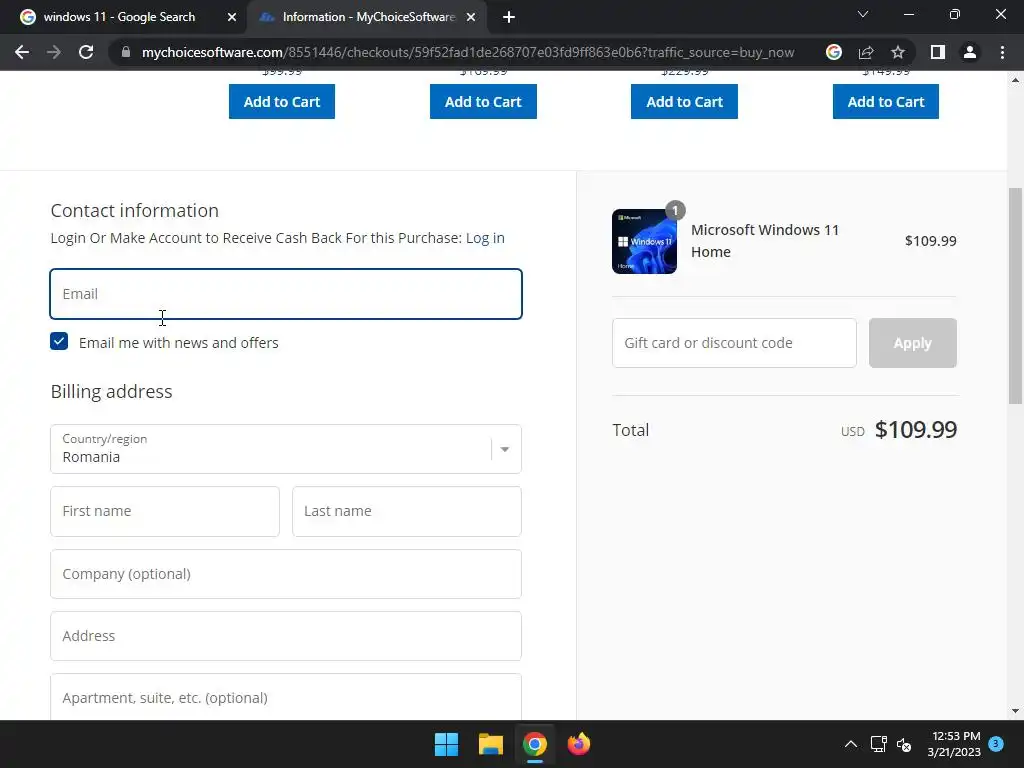This screenshot has height=768, width=1024.
Task: Open notification center badge
Action: point(996,743)
